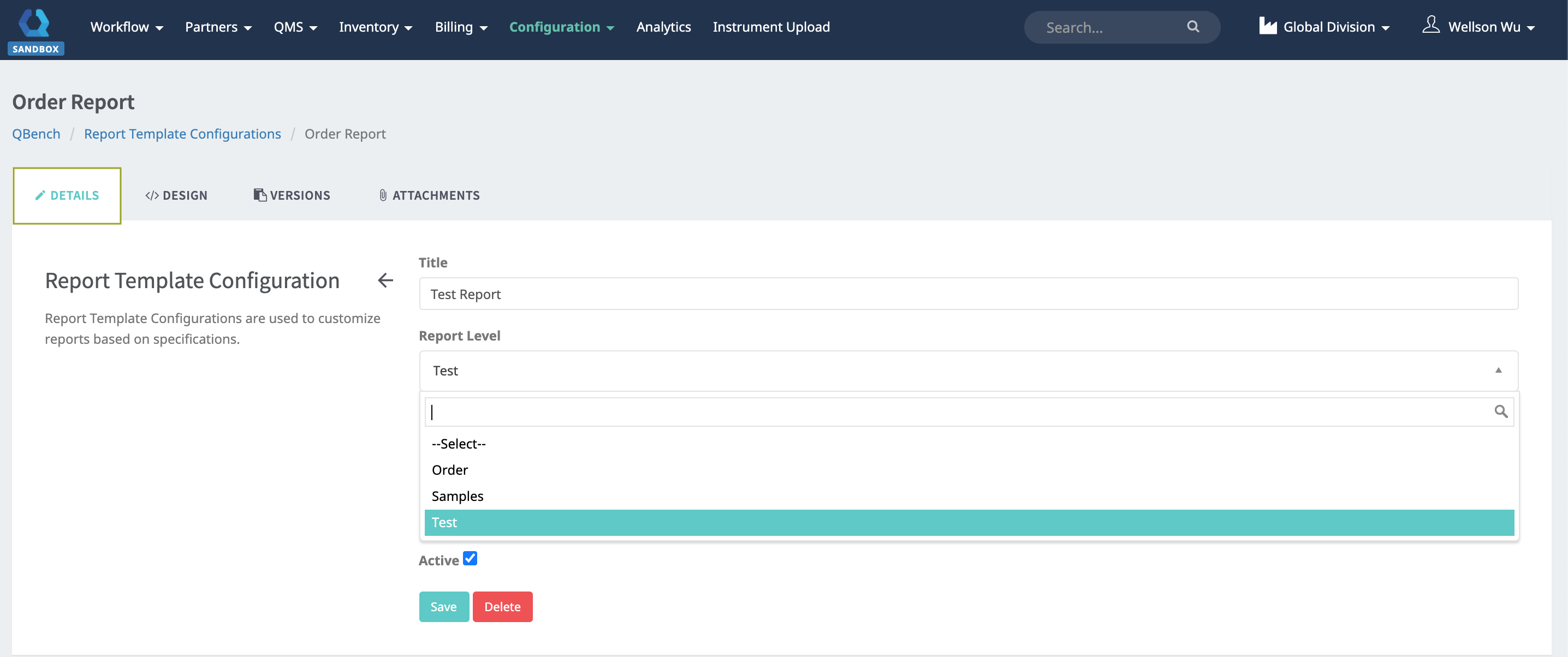Image resolution: width=1568 pixels, height=657 pixels.
Task: Click the back arrow beside Report Template Configuration
Action: coord(385,280)
